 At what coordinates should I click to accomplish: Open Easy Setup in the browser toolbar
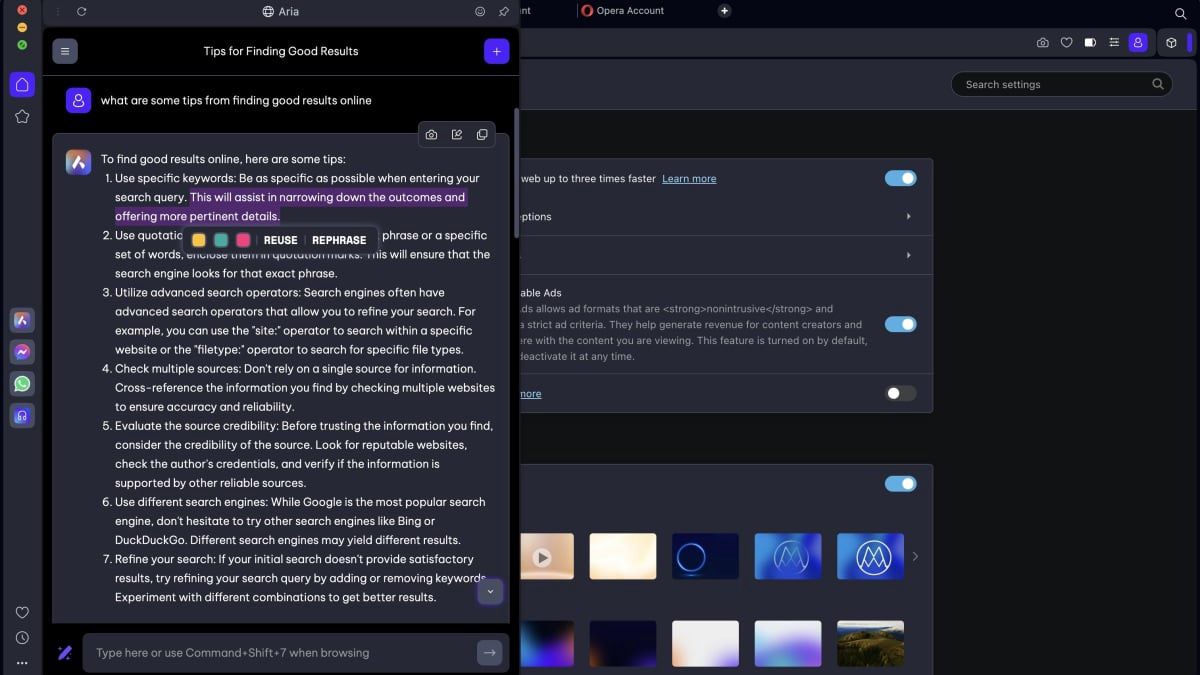(x=1114, y=43)
